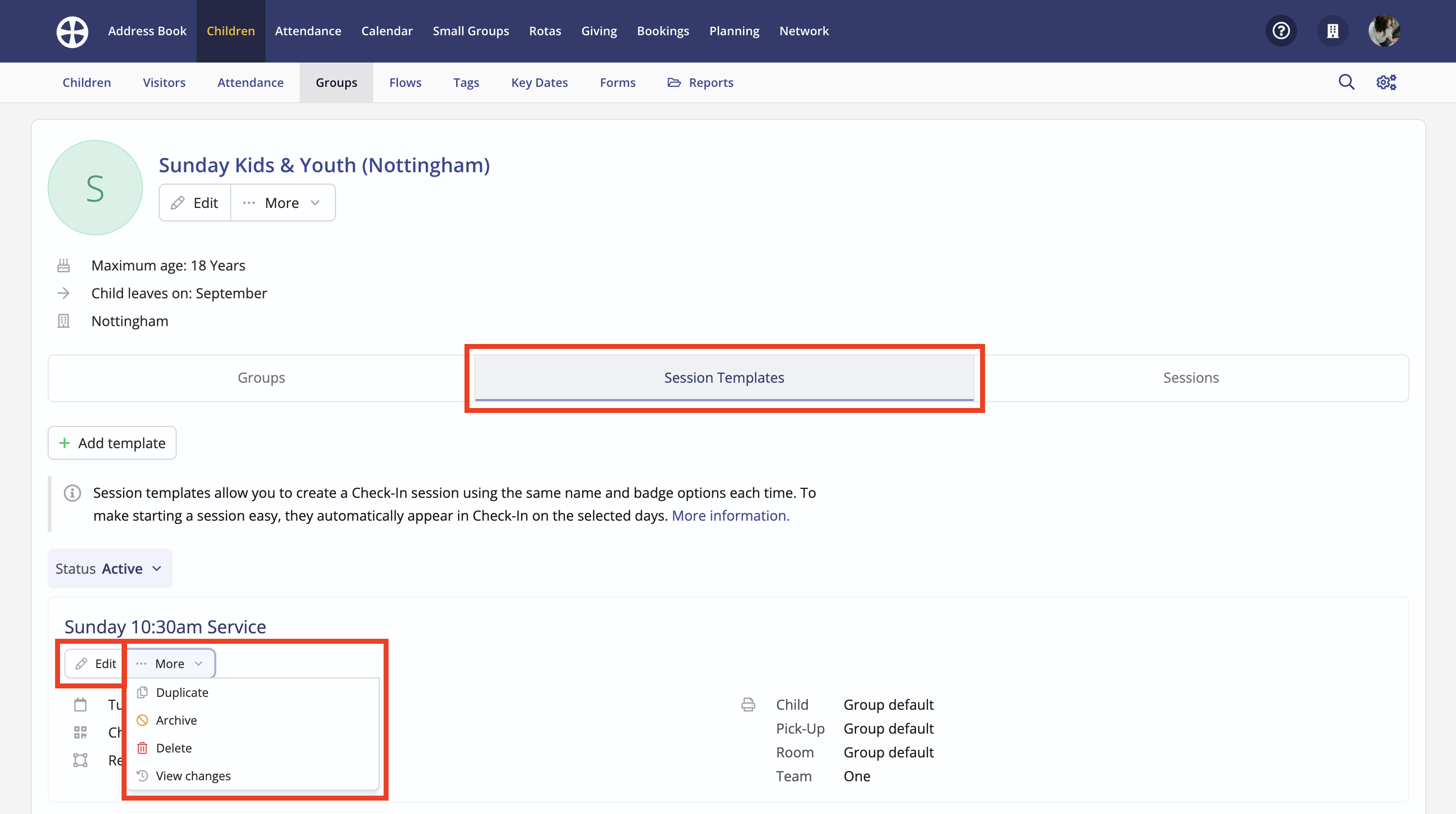Switch to the Sessions tab
This screenshot has height=814, width=1456.
(x=1191, y=378)
